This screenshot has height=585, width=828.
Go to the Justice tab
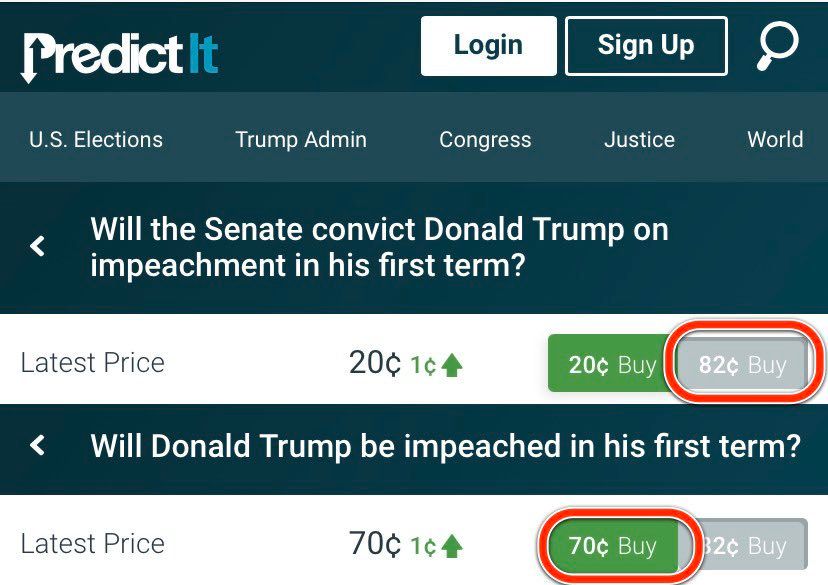(639, 140)
